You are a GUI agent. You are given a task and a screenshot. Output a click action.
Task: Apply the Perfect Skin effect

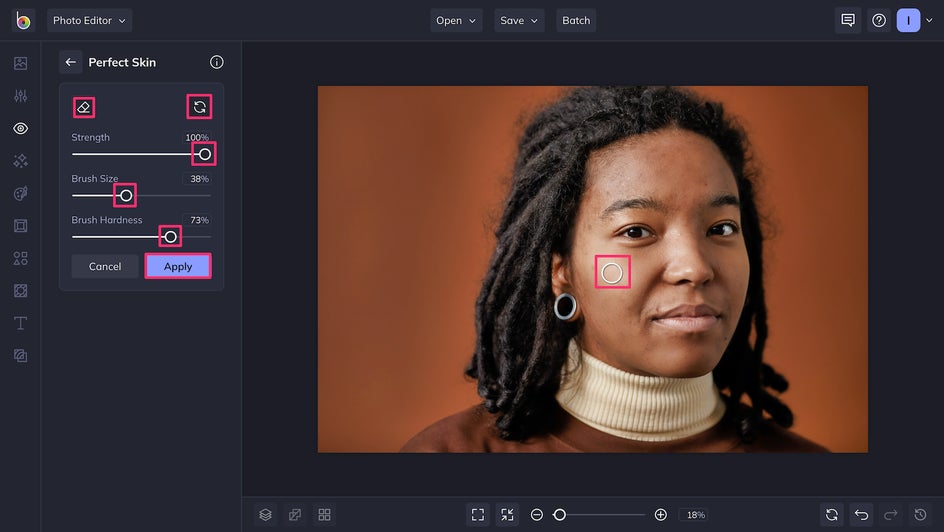(178, 266)
